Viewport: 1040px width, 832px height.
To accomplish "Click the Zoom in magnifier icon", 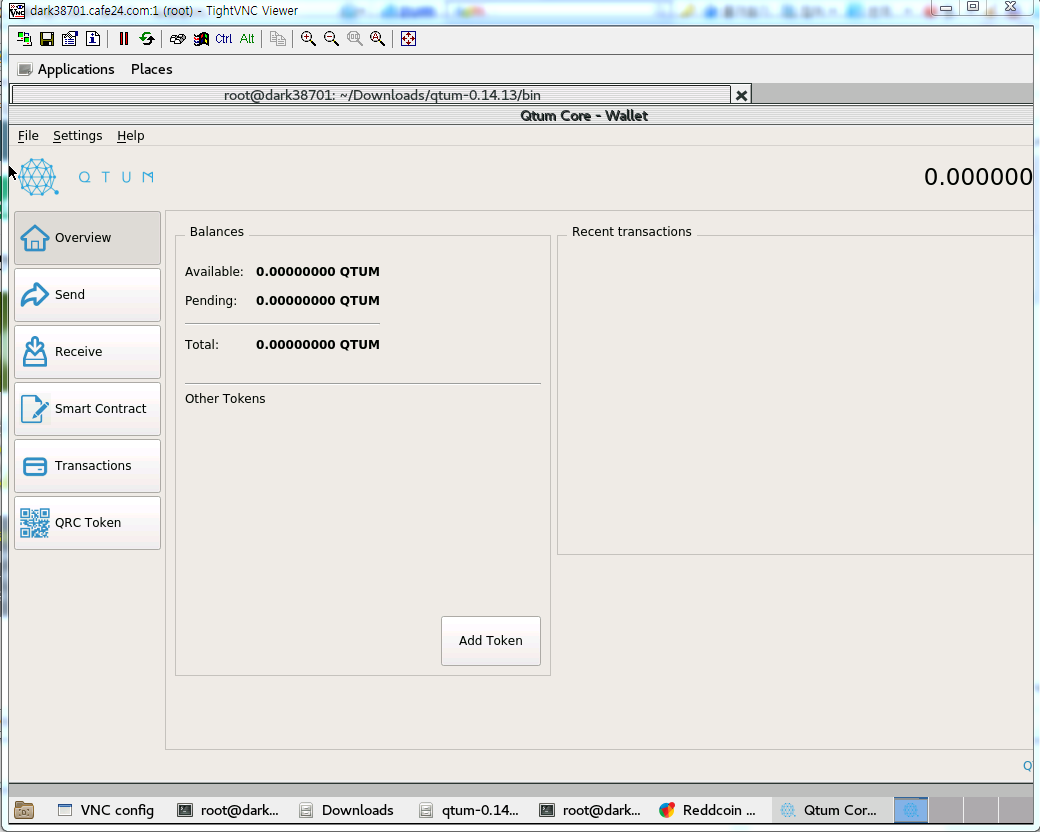I will (x=308, y=39).
